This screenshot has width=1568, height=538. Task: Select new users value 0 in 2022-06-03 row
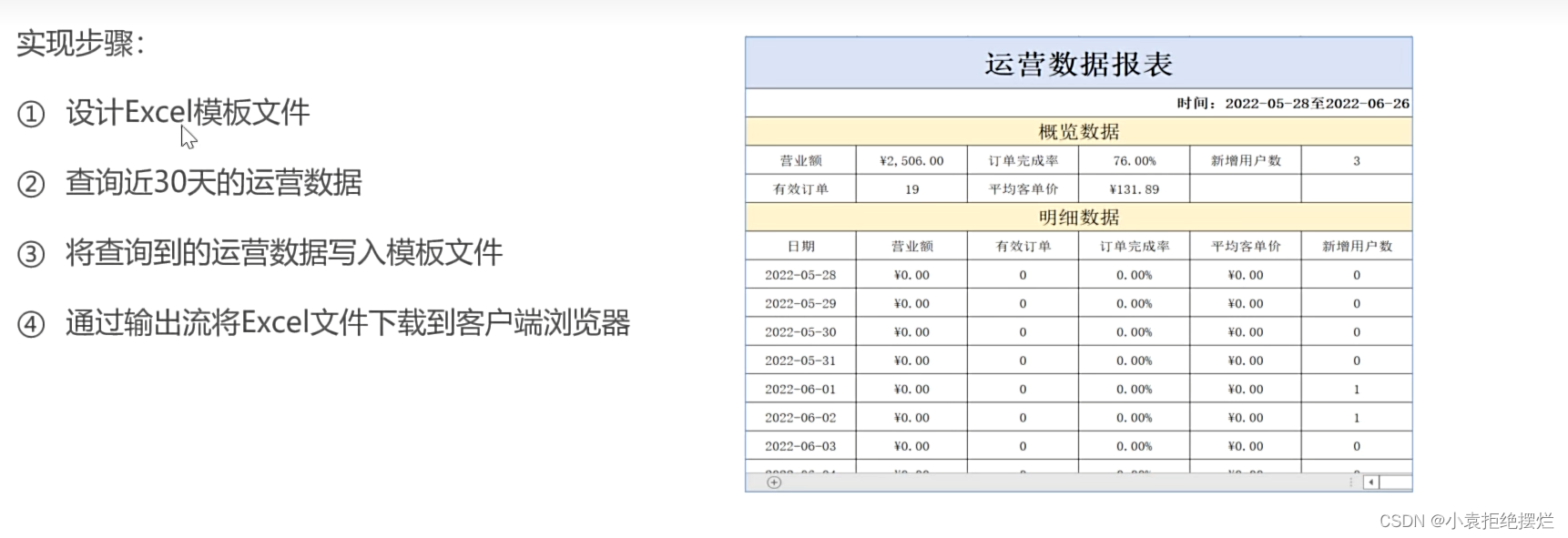pos(1357,446)
